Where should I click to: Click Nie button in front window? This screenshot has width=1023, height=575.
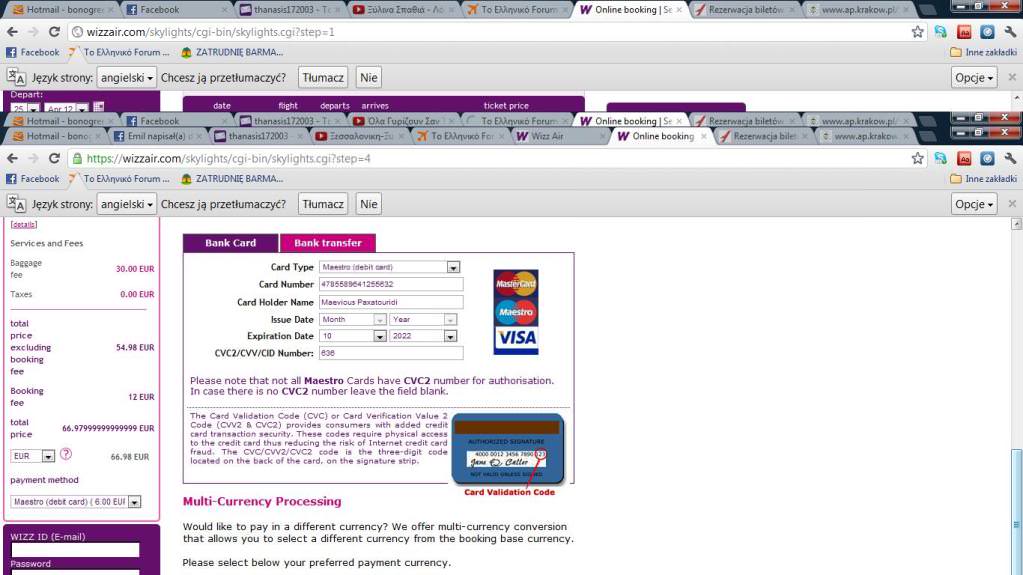(x=369, y=204)
